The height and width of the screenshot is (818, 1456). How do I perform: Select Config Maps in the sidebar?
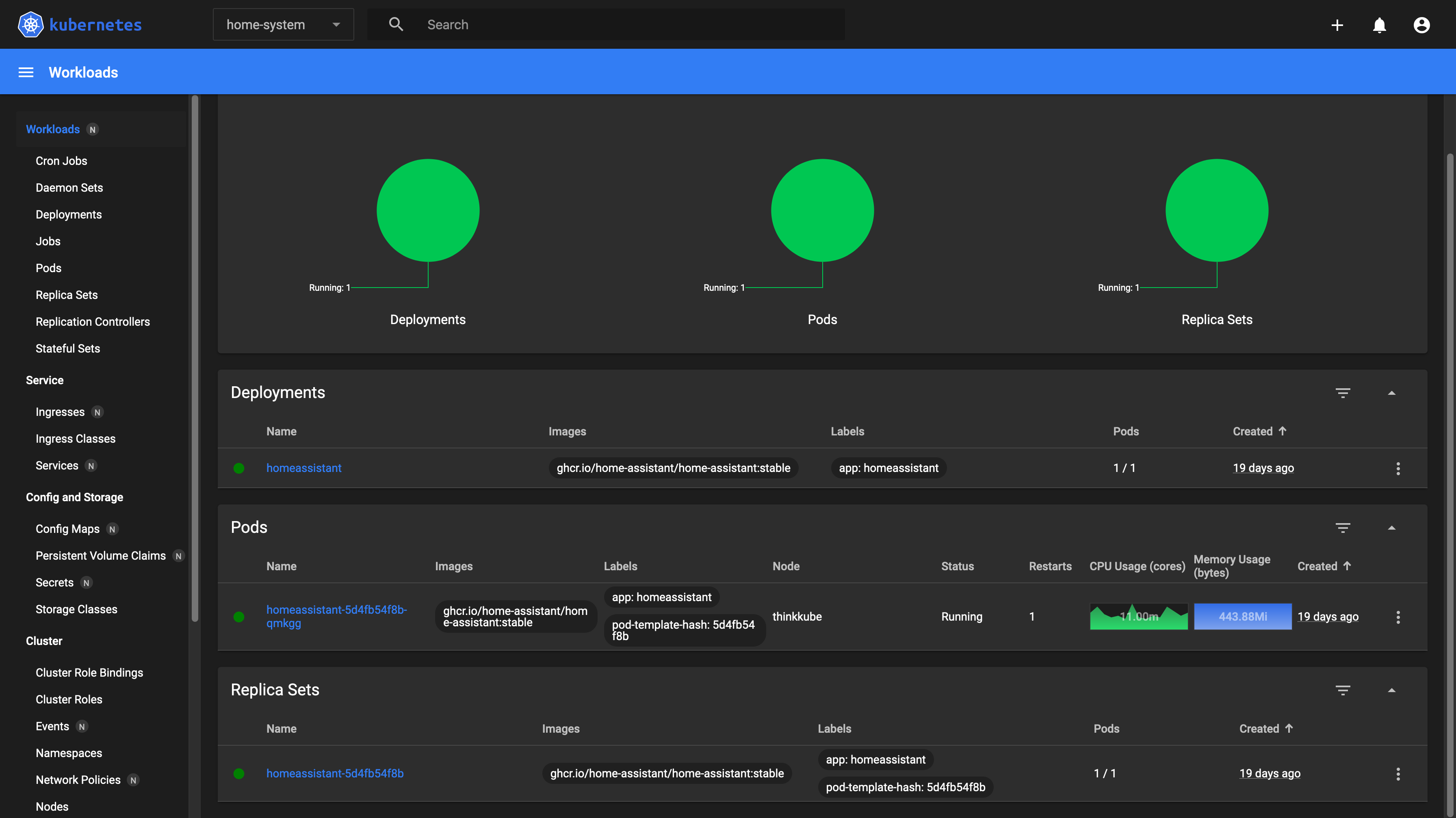click(x=67, y=528)
